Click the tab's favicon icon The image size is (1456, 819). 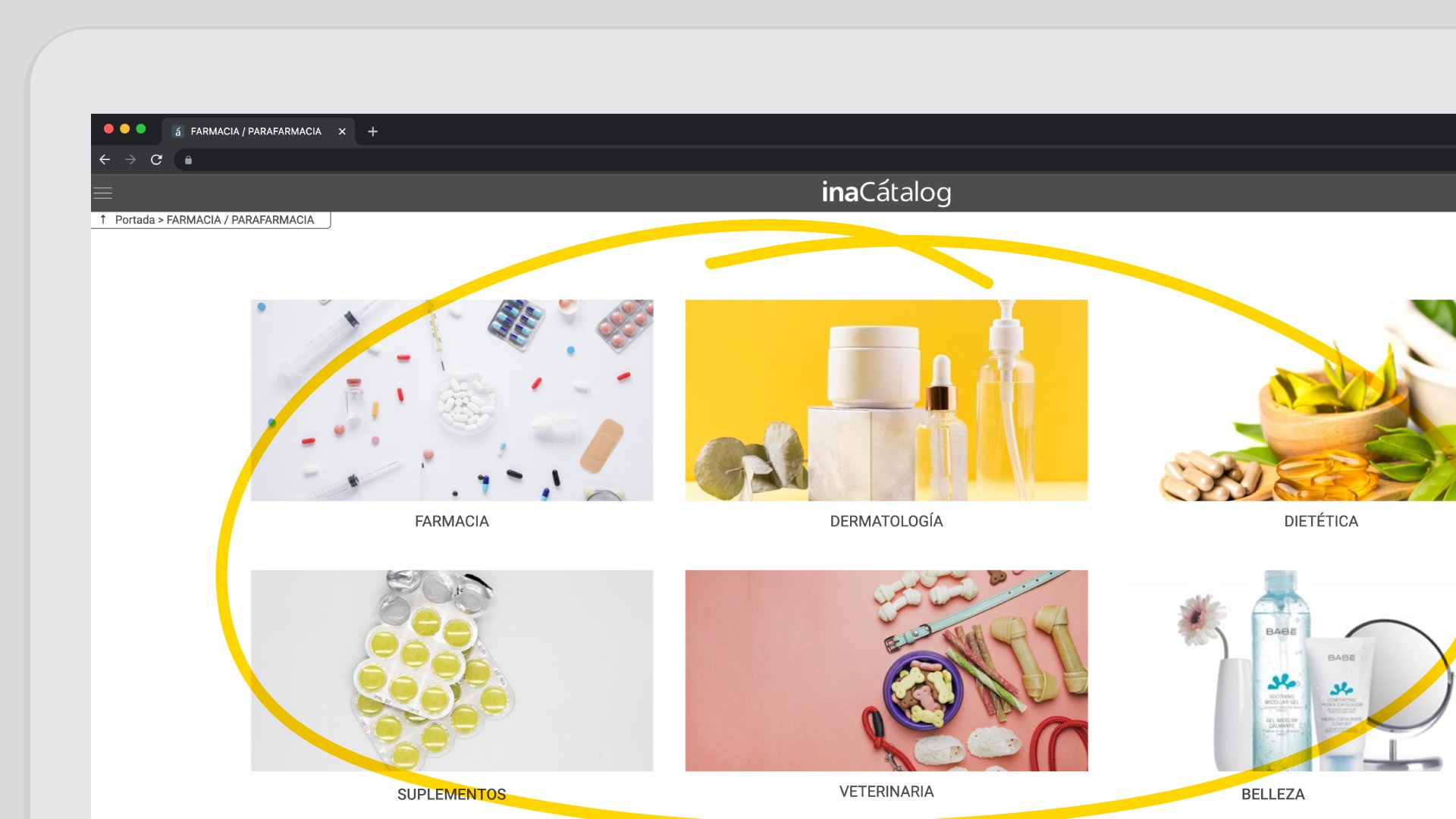pos(177,131)
